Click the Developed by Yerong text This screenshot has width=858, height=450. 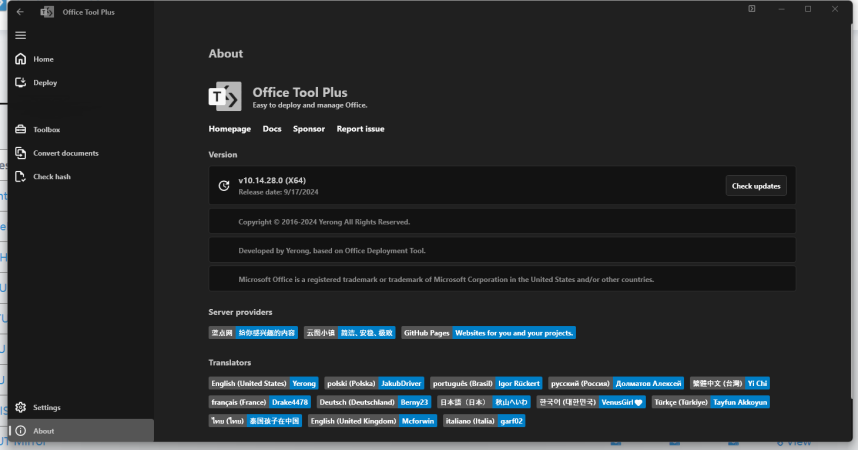pos(332,251)
